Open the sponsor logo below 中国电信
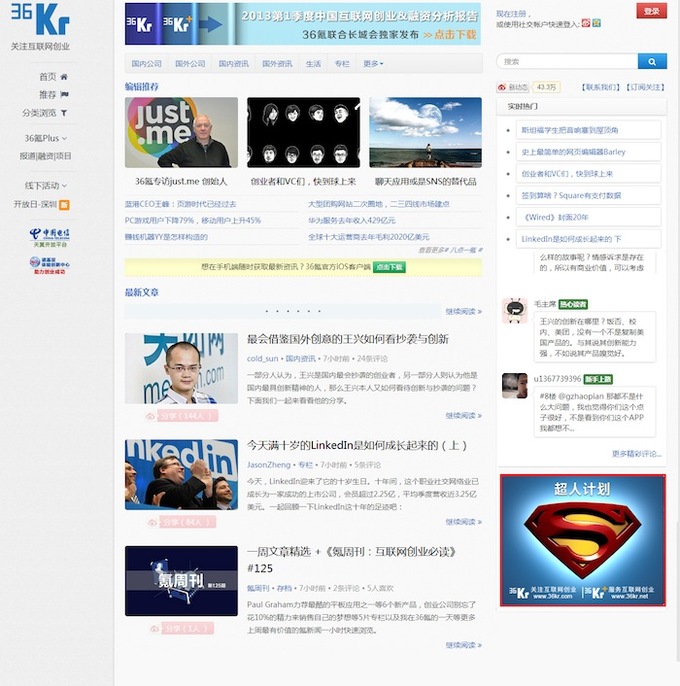The width and height of the screenshot is (680, 686). (x=49, y=265)
